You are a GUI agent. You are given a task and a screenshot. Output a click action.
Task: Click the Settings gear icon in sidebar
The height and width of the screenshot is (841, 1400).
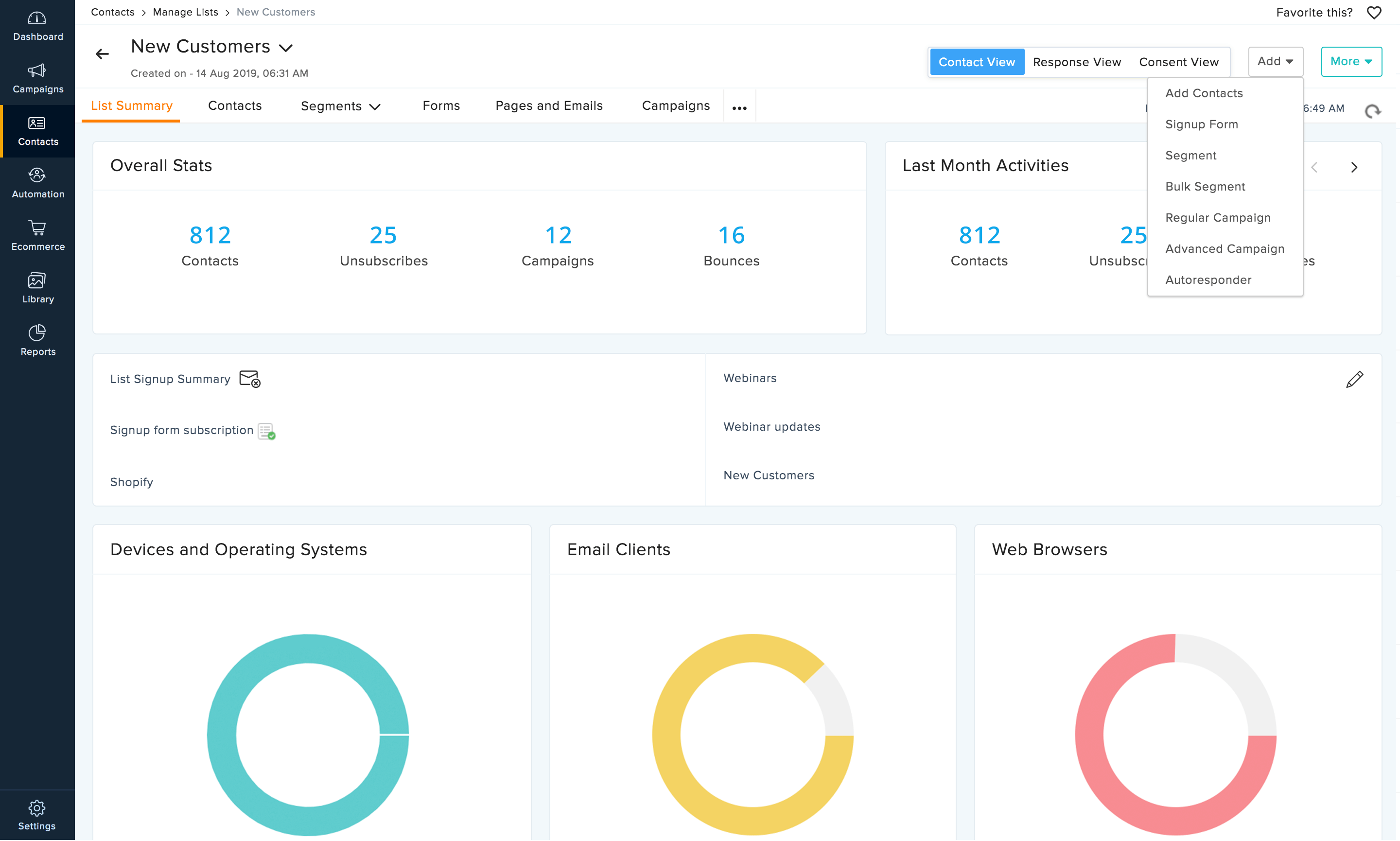(37, 809)
